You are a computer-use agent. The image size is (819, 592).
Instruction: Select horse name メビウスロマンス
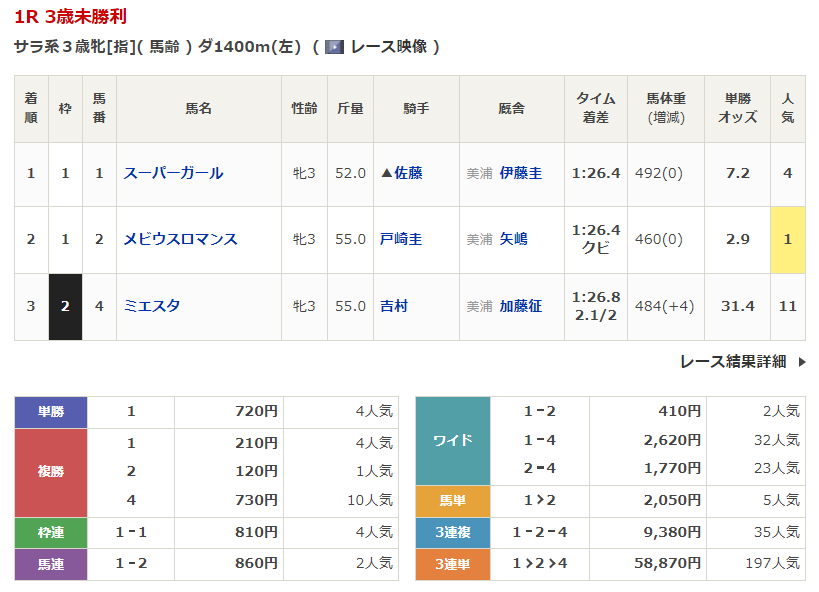tap(180, 239)
